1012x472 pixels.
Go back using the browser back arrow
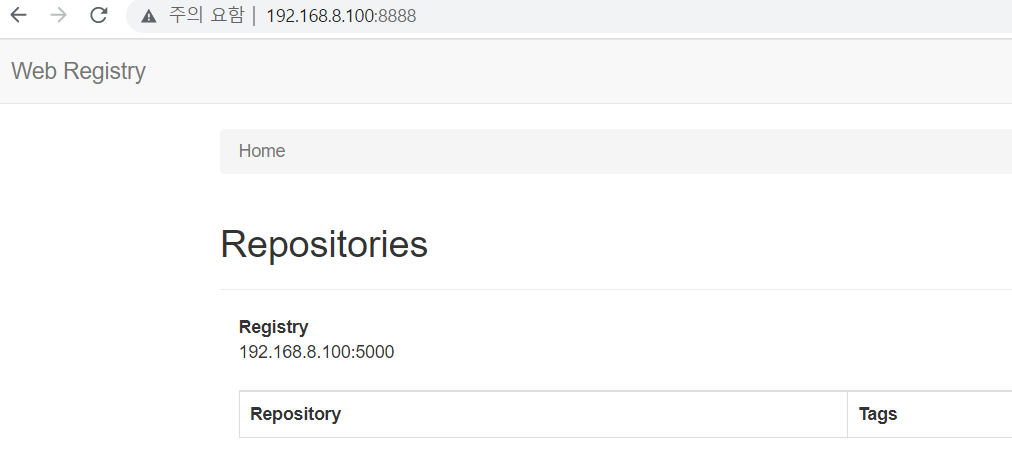tap(18, 15)
